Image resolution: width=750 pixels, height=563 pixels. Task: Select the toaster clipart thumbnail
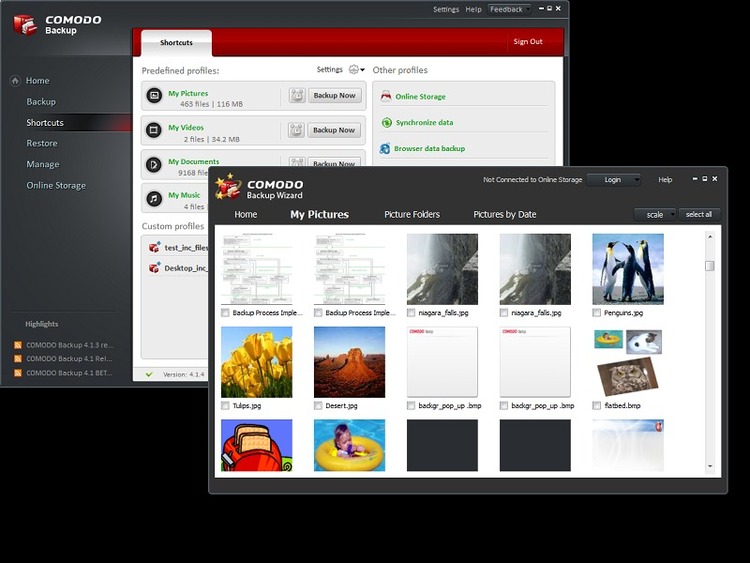click(x=256, y=445)
